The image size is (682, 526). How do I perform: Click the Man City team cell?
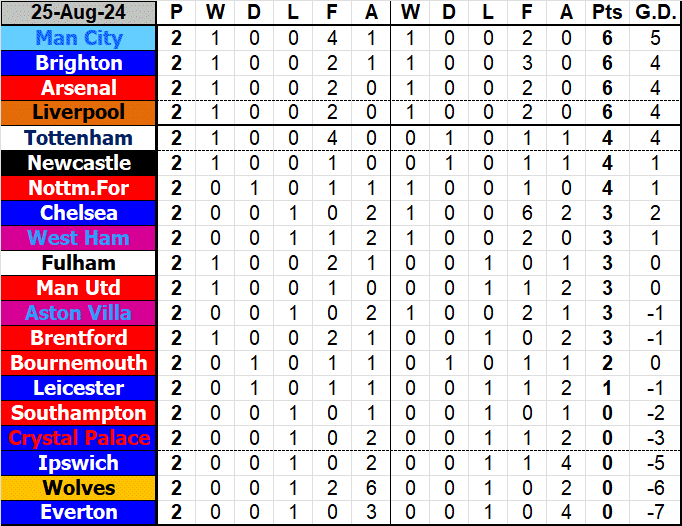(x=79, y=38)
